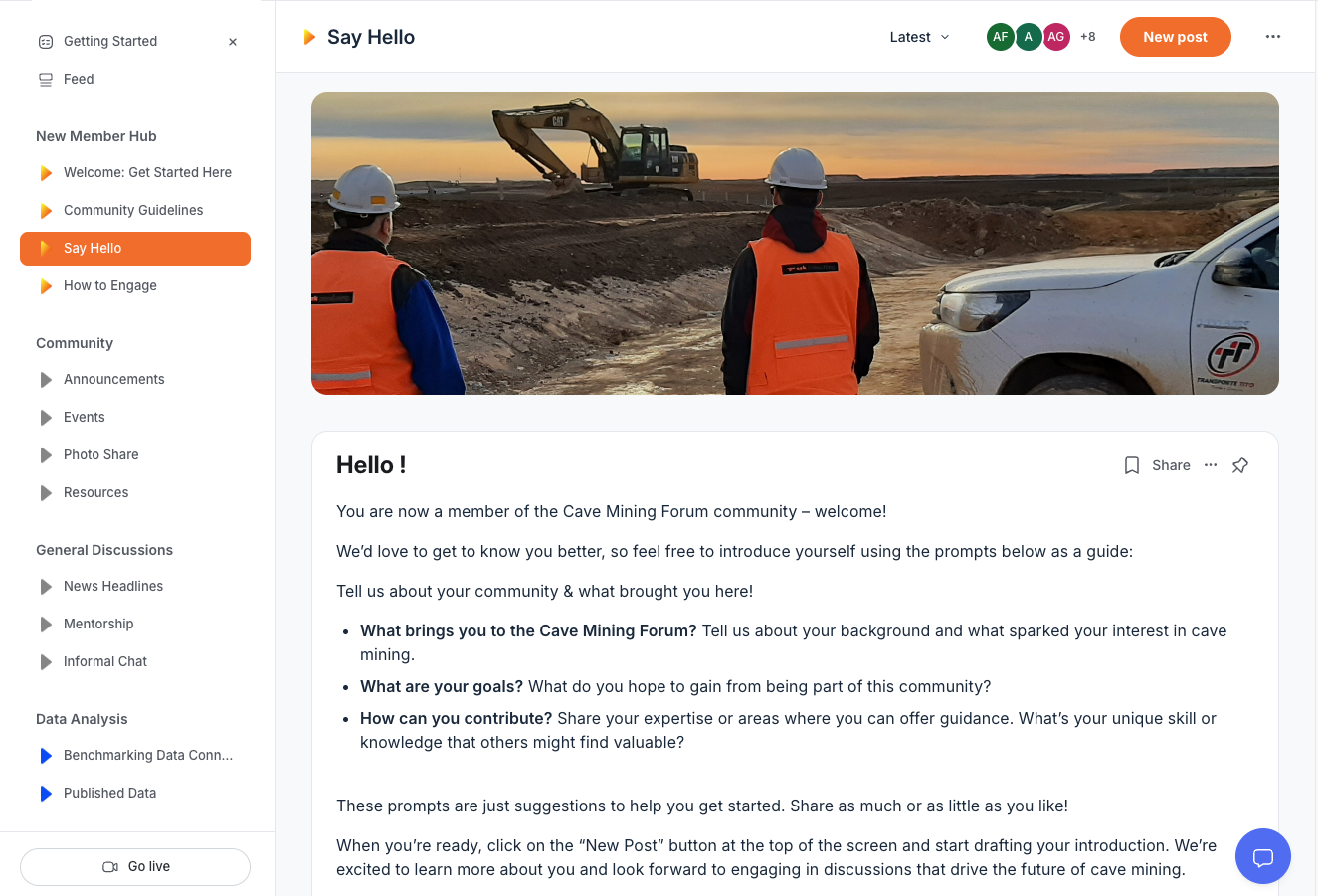1318x896 pixels.
Task: Start a New post
Action: (1176, 37)
